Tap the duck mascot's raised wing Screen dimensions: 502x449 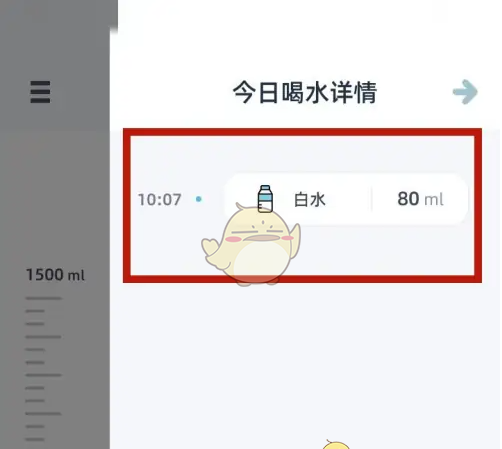[x=295, y=240]
